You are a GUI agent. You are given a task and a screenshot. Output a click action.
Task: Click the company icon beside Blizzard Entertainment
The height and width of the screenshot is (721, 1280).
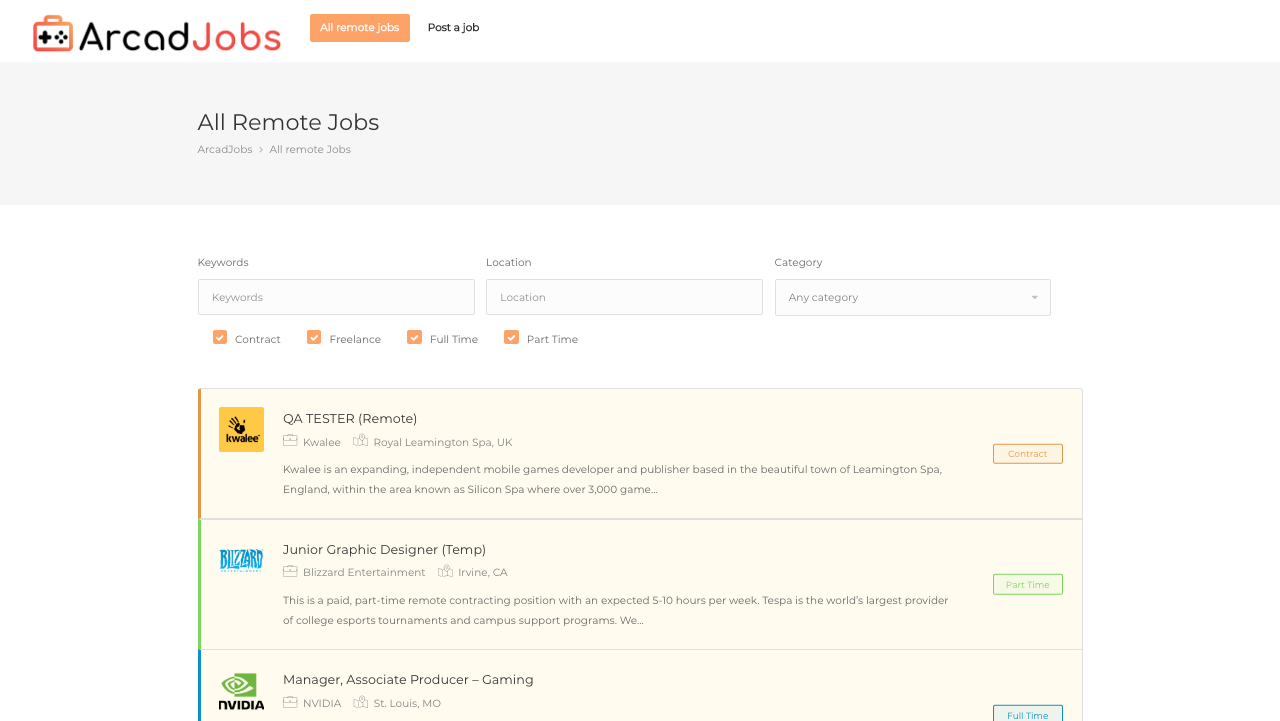(x=289, y=571)
